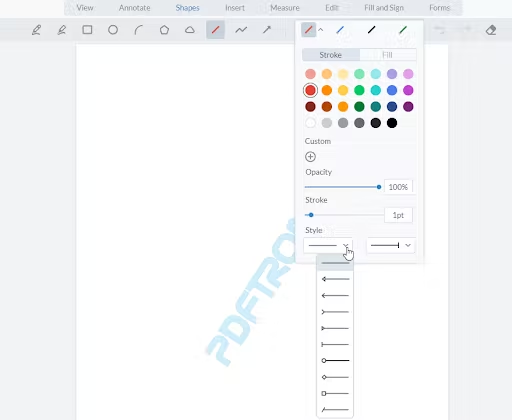Switch to the Fill color tab
Viewport: 512px width, 420px height.
pos(388,55)
